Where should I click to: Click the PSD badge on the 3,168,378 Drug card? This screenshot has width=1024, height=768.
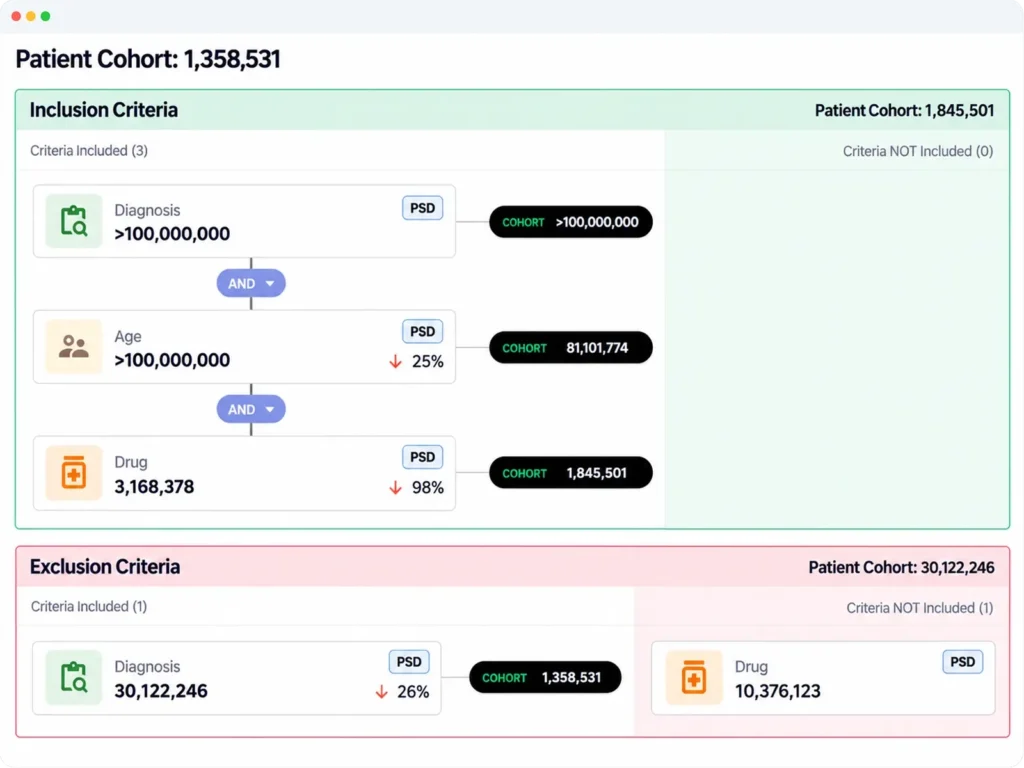pyautogui.click(x=423, y=457)
